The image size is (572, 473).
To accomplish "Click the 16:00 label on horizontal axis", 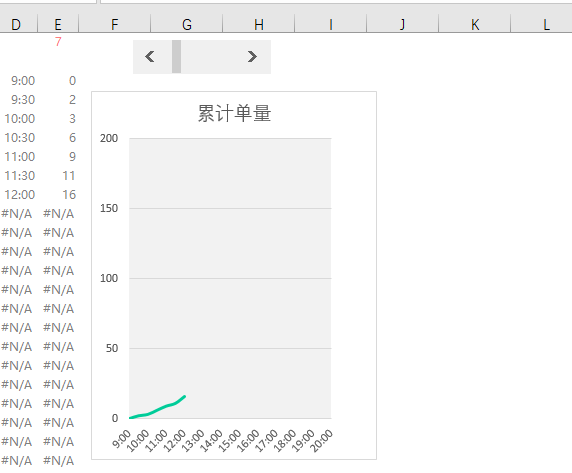I will point(249,440).
